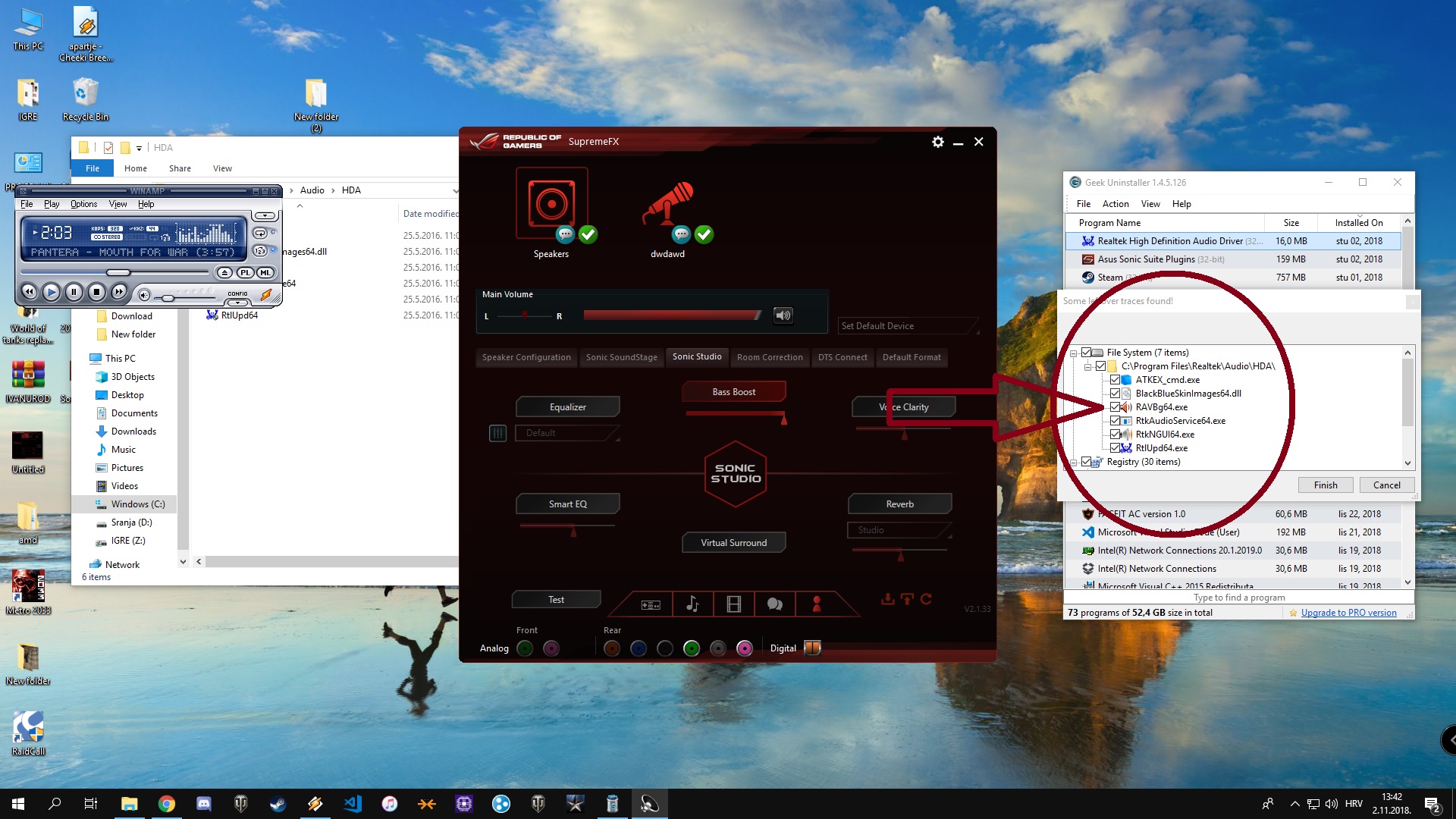Open SupremeFX settings gear

pyautogui.click(x=938, y=142)
